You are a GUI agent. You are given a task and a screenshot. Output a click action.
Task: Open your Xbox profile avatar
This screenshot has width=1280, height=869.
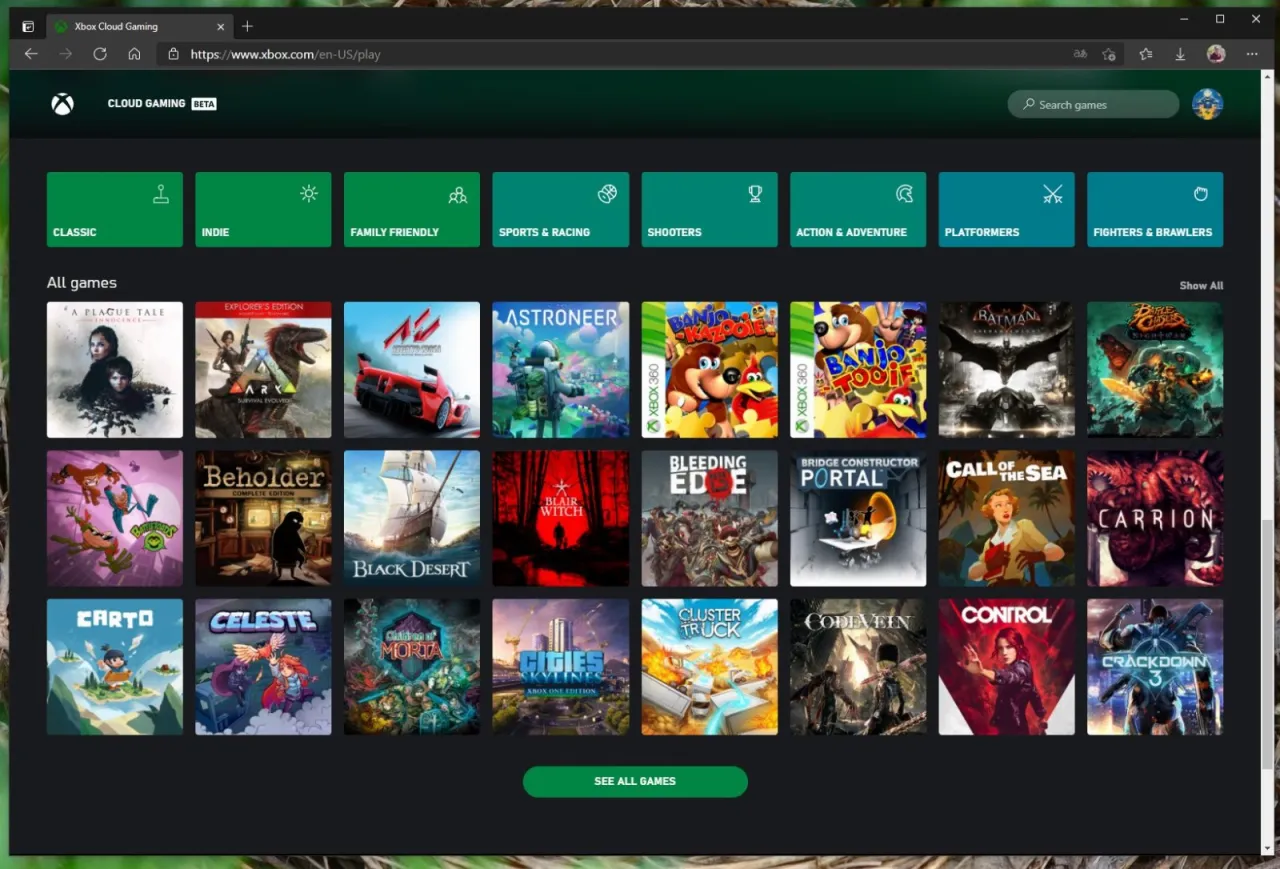(1208, 103)
